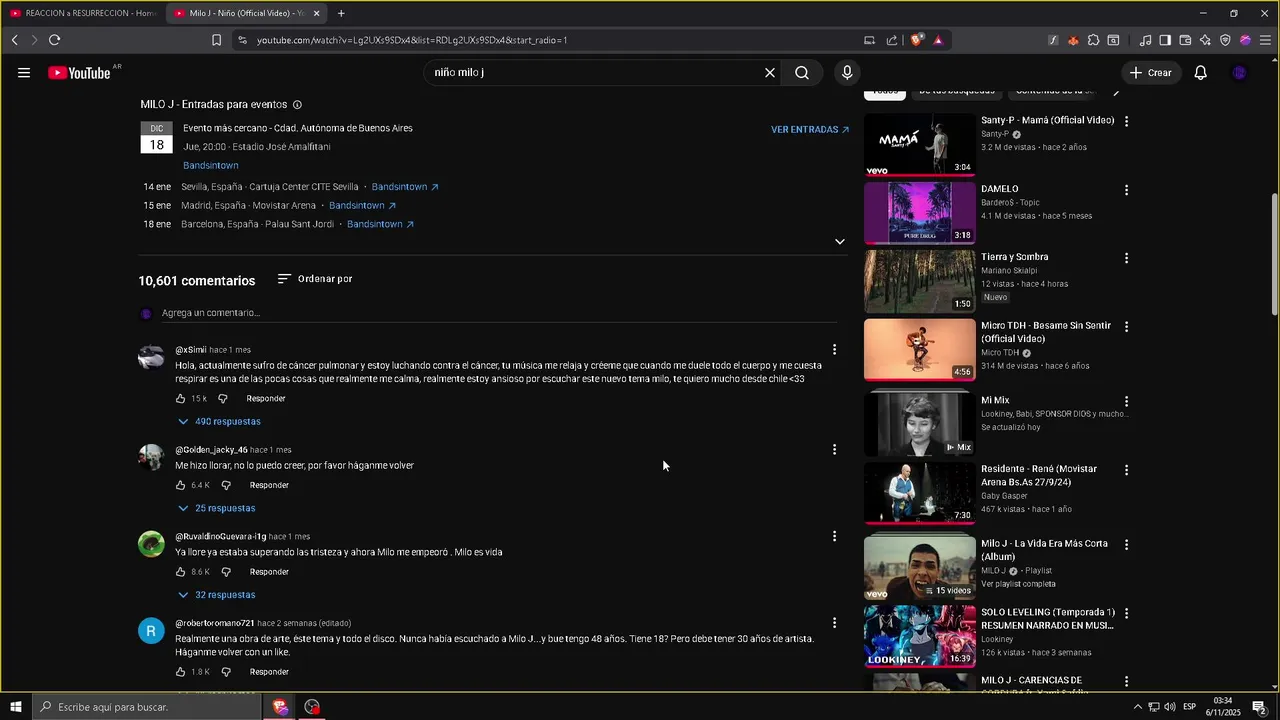Start voice search with microphone
The height and width of the screenshot is (720, 1280).
(847, 73)
